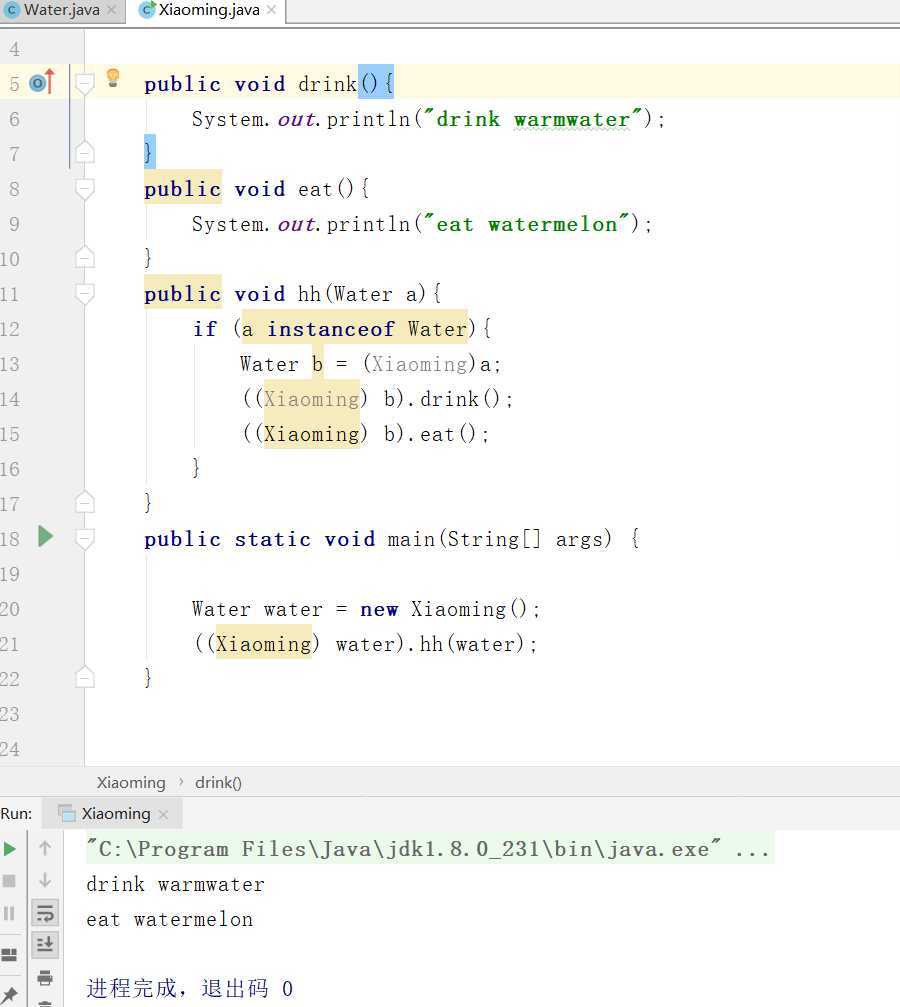Screen dimensions: 900x1007
Task: Stop the running process
Action: (10, 880)
